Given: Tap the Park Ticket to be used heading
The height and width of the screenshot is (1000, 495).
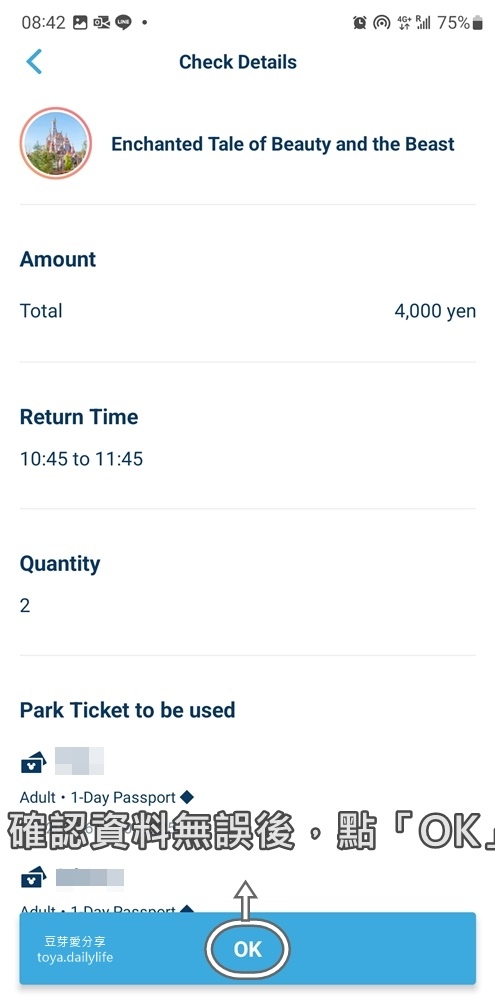Looking at the screenshot, I should 128,710.
